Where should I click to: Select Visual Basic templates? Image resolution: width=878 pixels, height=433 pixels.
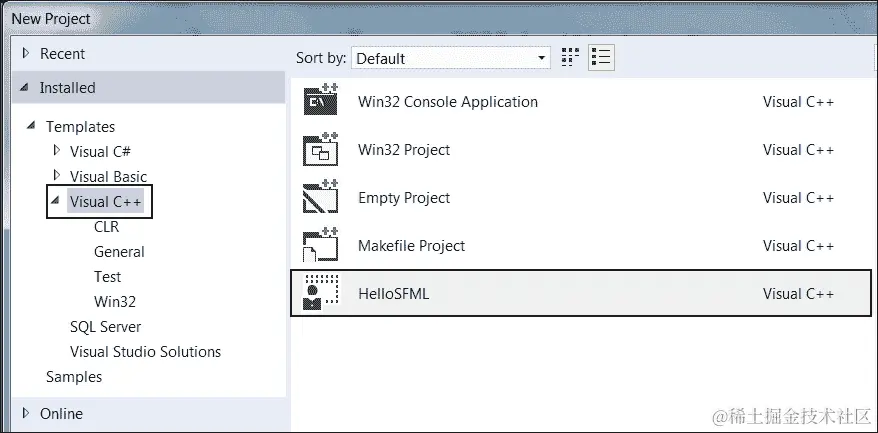108,176
